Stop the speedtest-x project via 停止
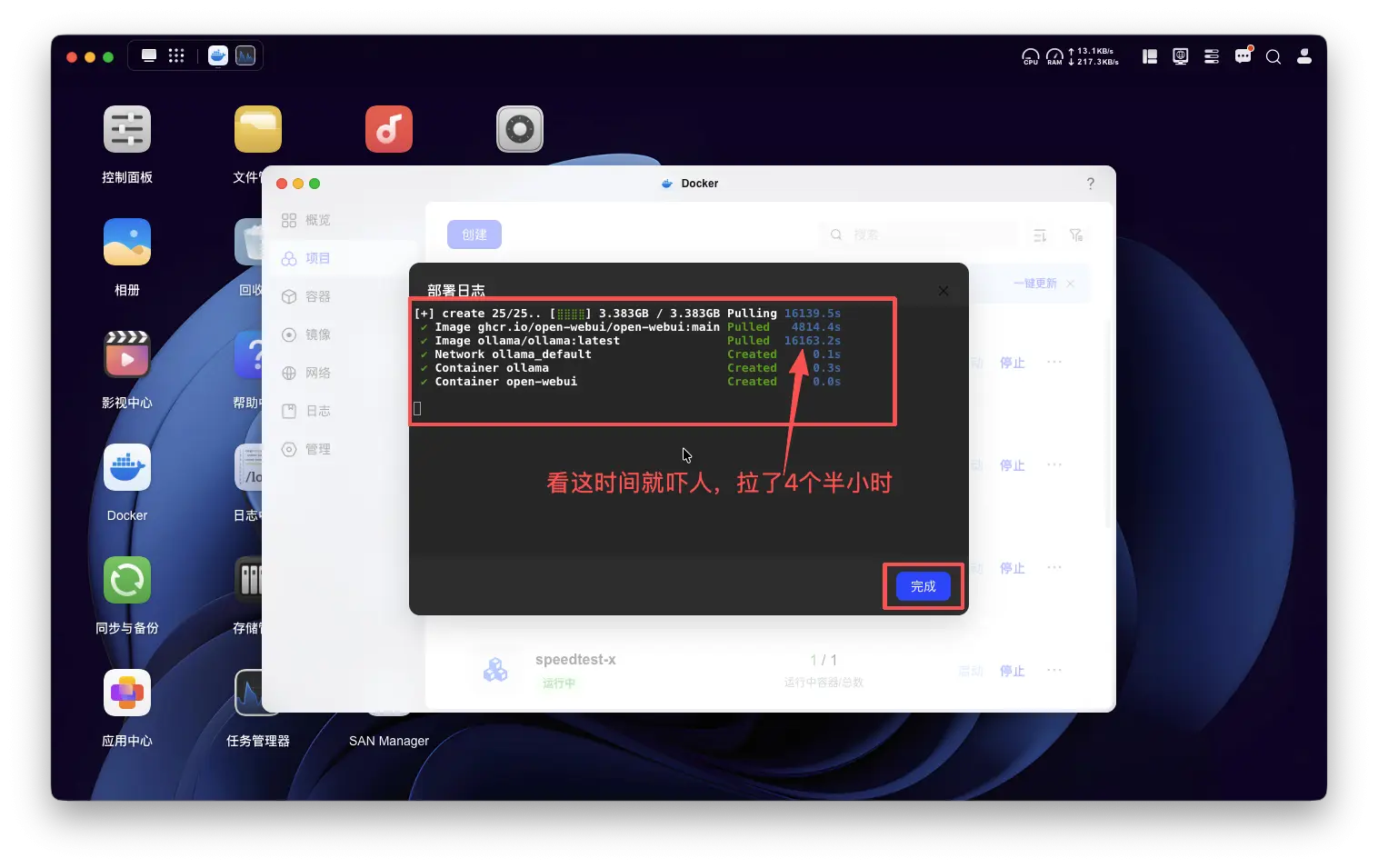The image size is (1378, 868). pos(1013,671)
